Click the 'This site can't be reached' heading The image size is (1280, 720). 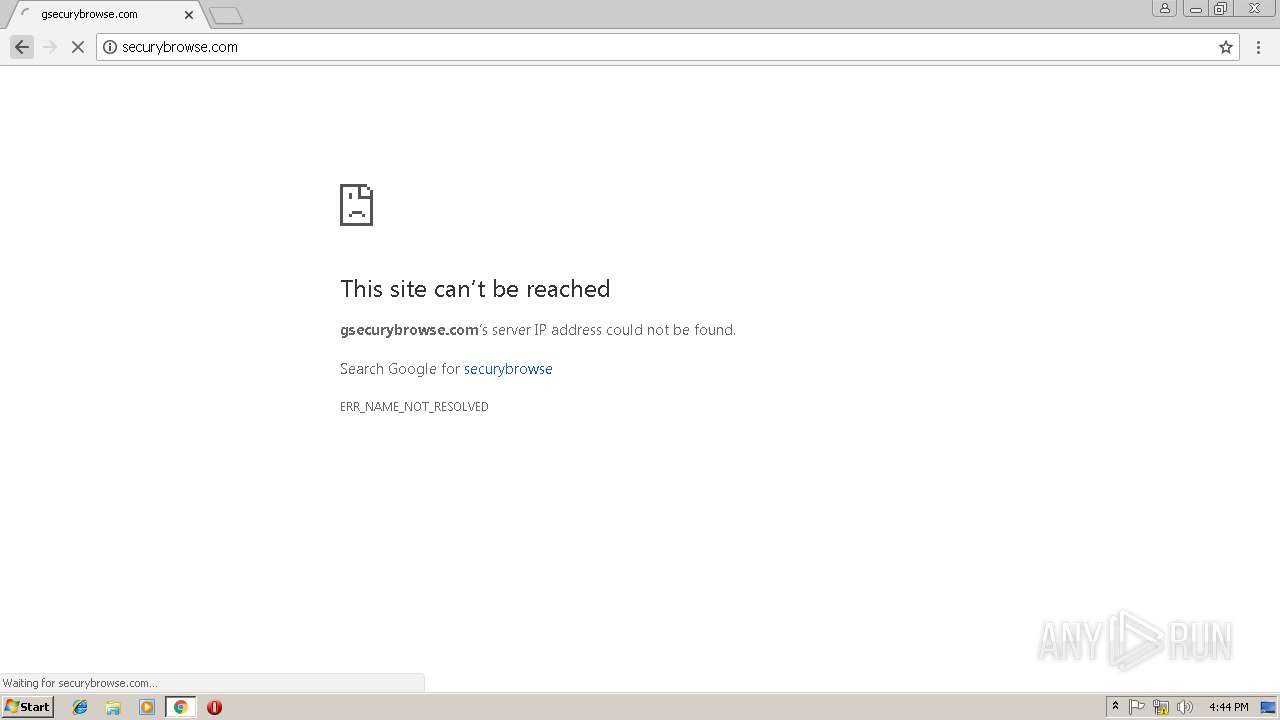475,289
